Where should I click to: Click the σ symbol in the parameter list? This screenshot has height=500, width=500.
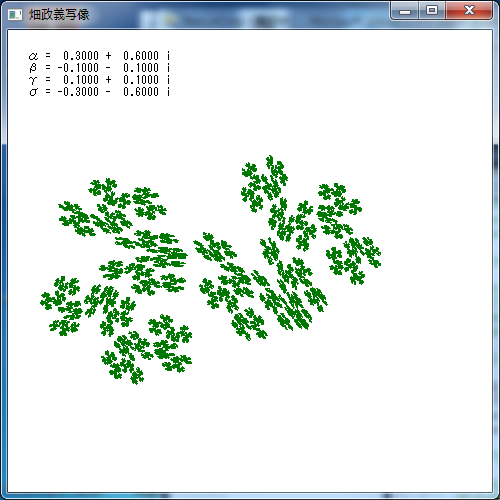(33, 92)
